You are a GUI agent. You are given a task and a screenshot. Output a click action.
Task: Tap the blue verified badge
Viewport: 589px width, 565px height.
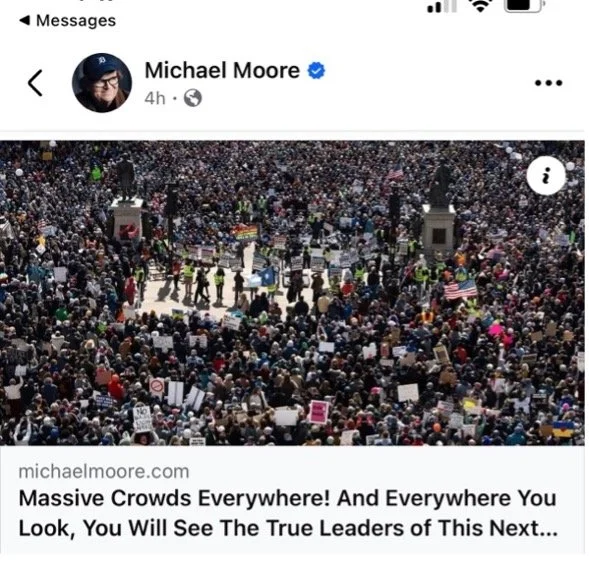pos(316,71)
